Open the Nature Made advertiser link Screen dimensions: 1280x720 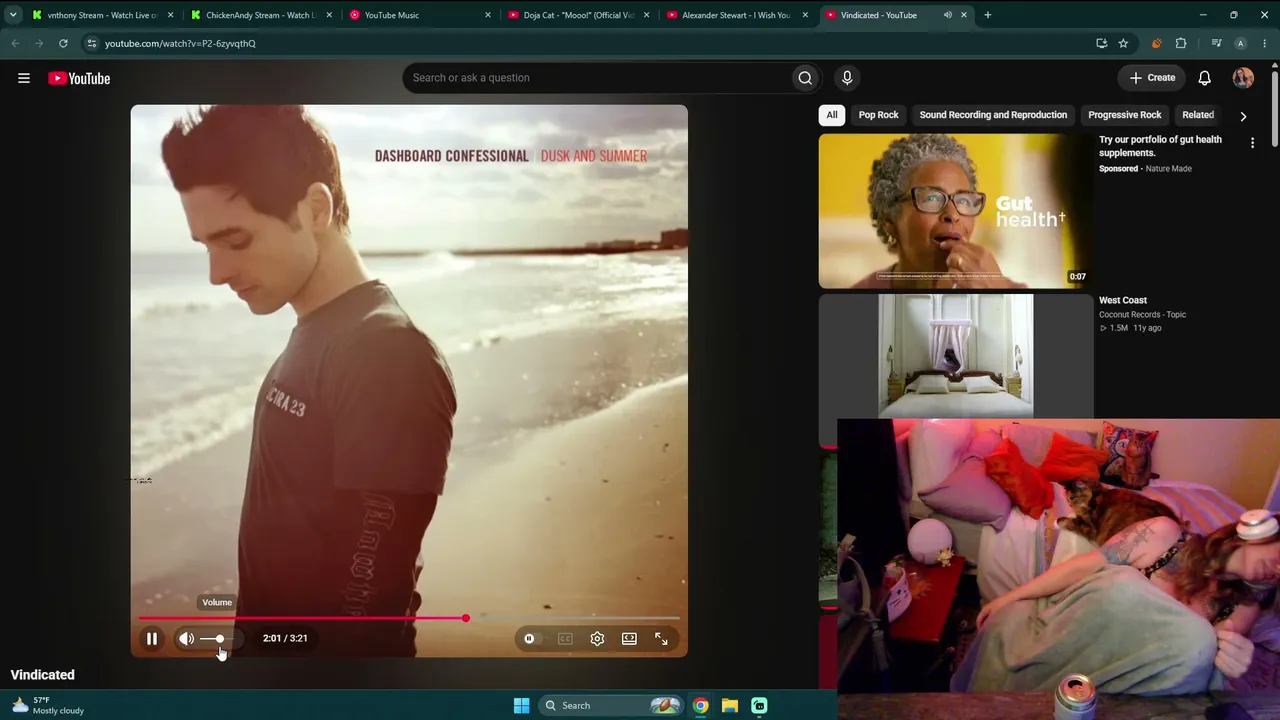[x=1168, y=169]
